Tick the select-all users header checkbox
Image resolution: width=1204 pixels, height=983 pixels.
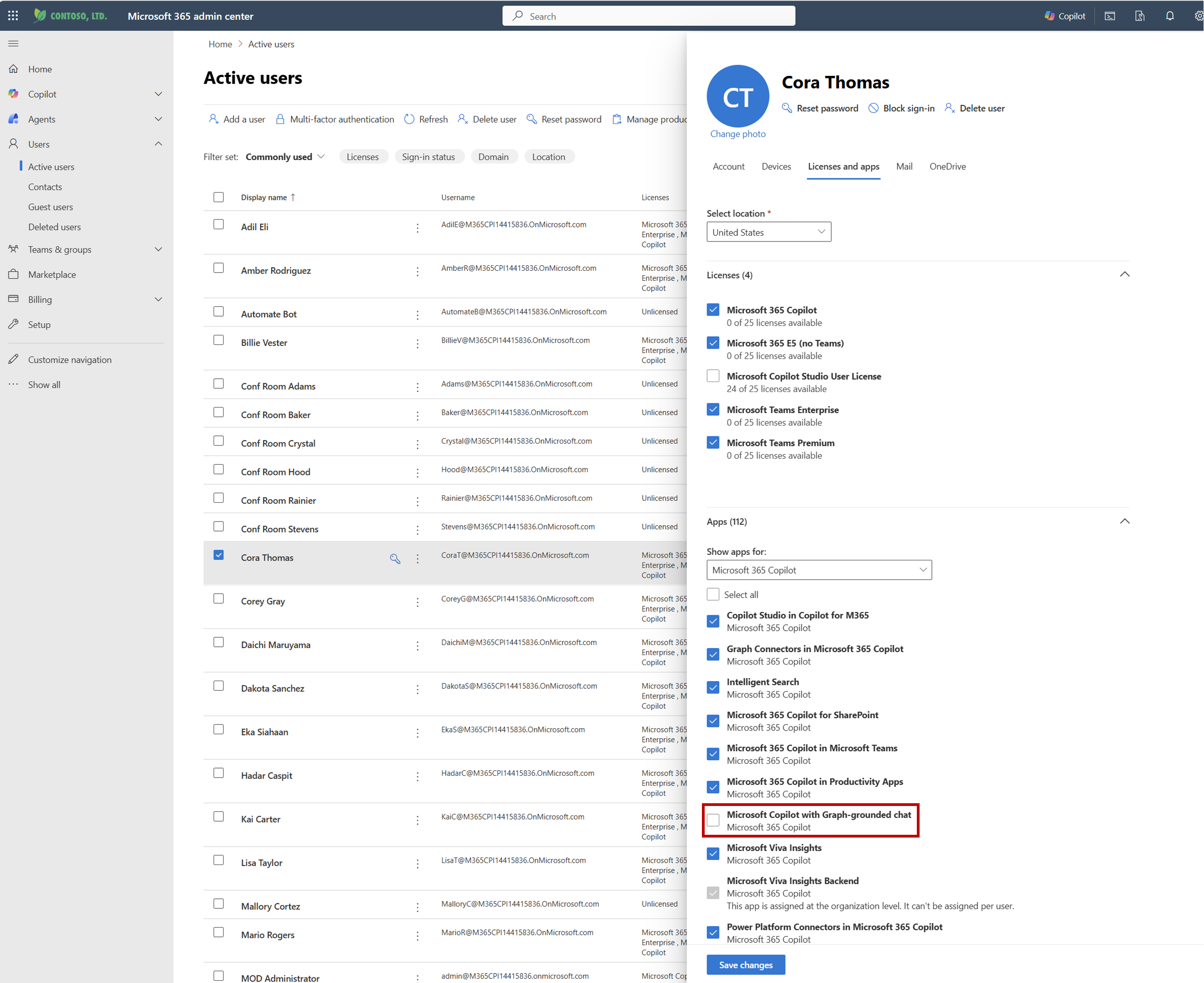tap(219, 197)
